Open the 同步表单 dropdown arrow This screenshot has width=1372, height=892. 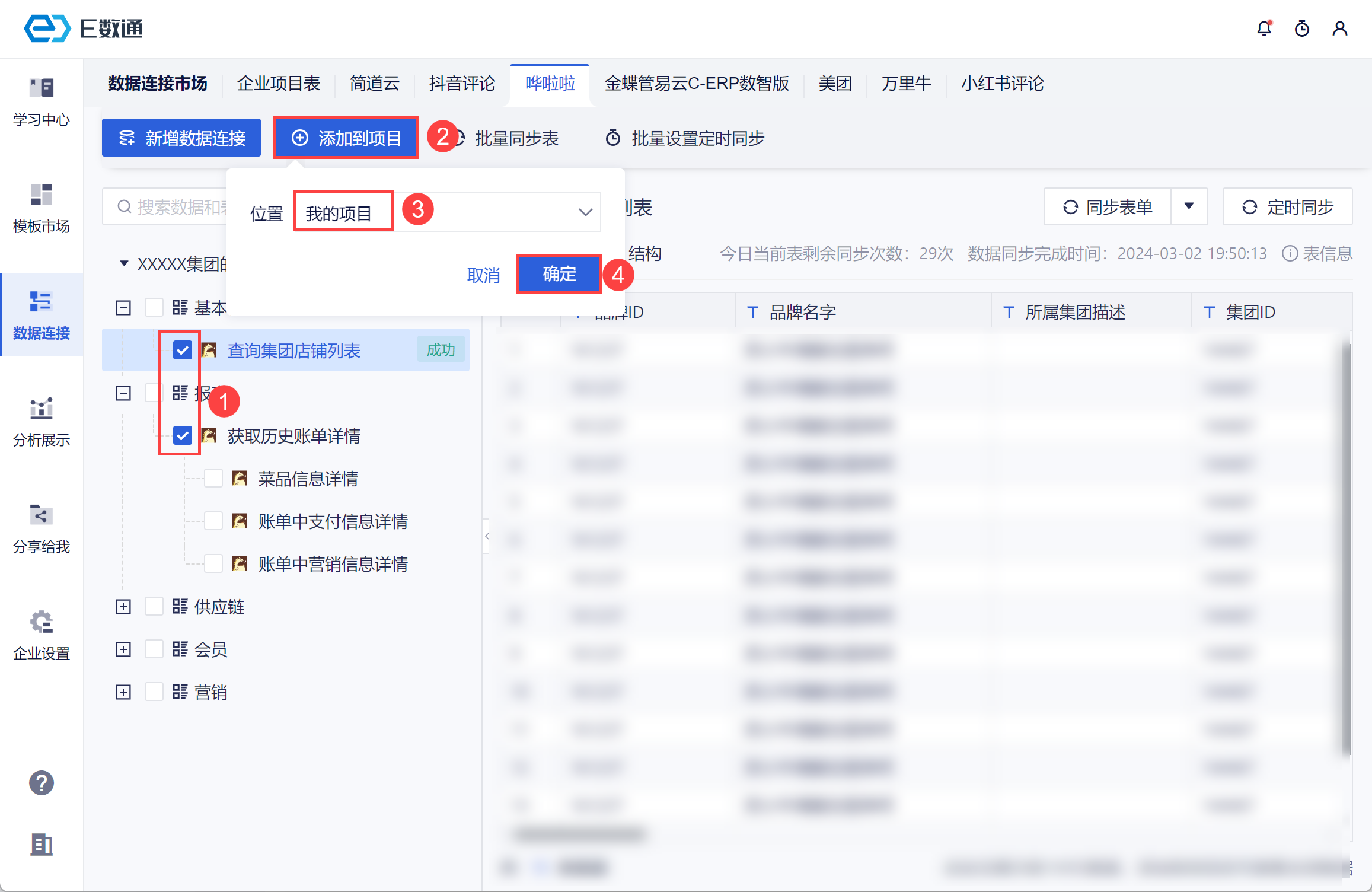click(1189, 206)
